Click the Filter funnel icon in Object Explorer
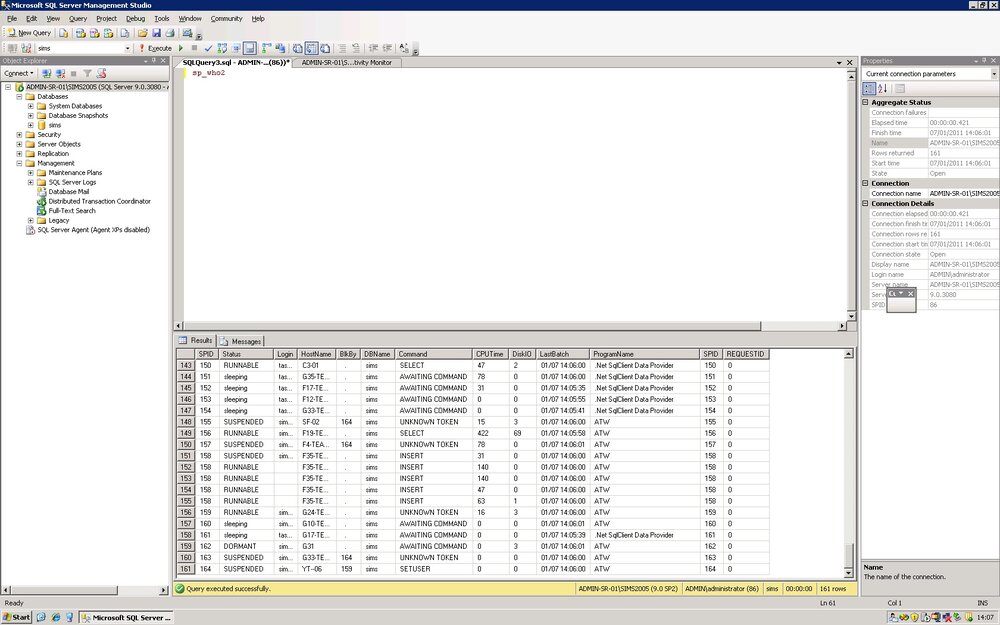The height and width of the screenshot is (625, 1000). tap(87, 73)
